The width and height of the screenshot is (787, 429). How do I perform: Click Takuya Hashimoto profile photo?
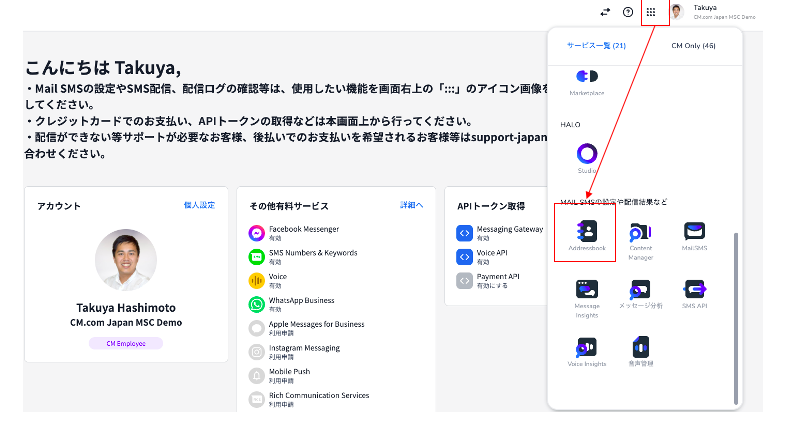click(x=126, y=260)
